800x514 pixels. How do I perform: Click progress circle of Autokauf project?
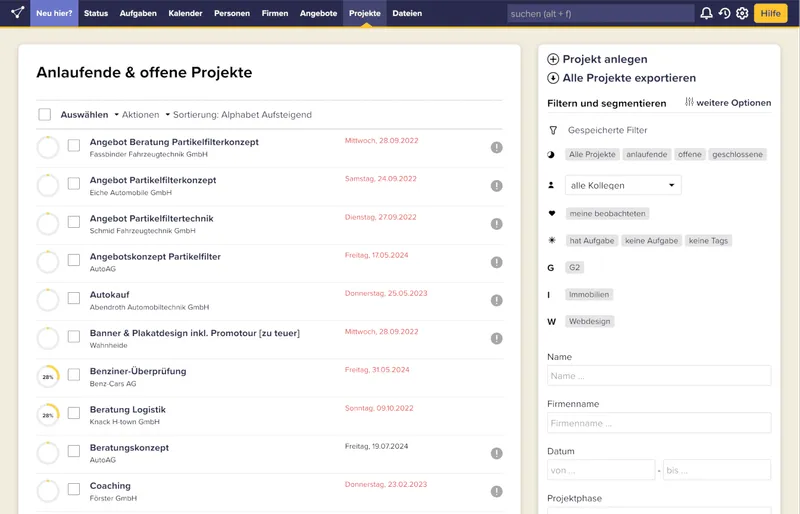tap(48, 300)
